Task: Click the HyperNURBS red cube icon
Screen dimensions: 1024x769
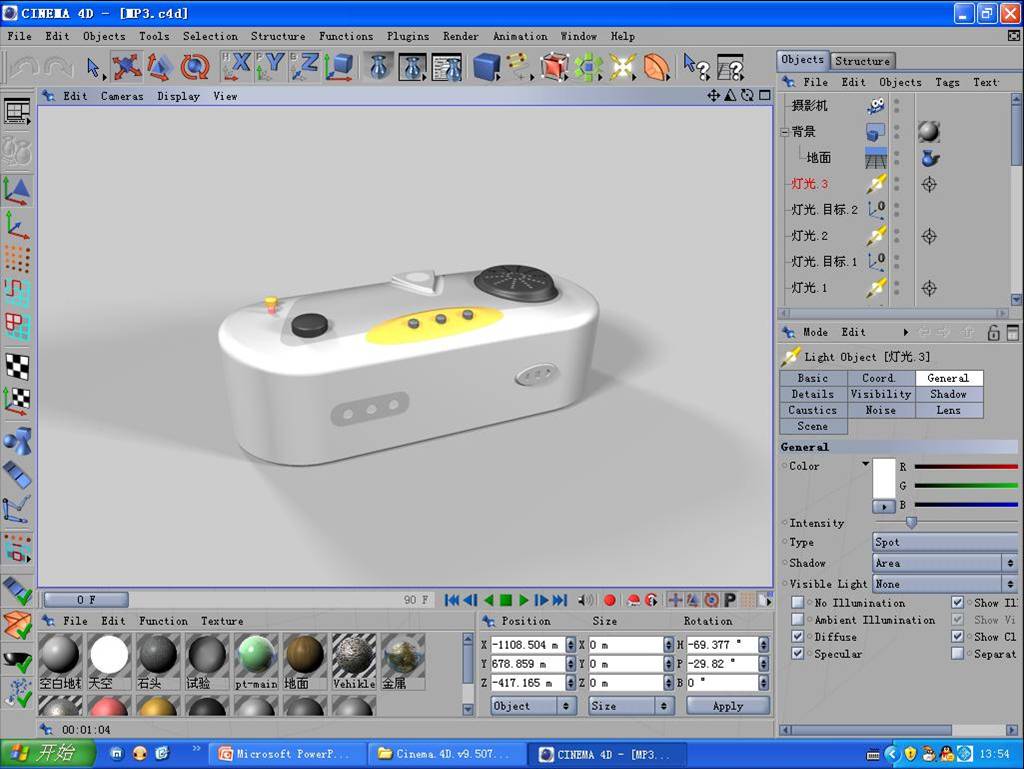Action: pyautogui.click(x=554, y=67)
